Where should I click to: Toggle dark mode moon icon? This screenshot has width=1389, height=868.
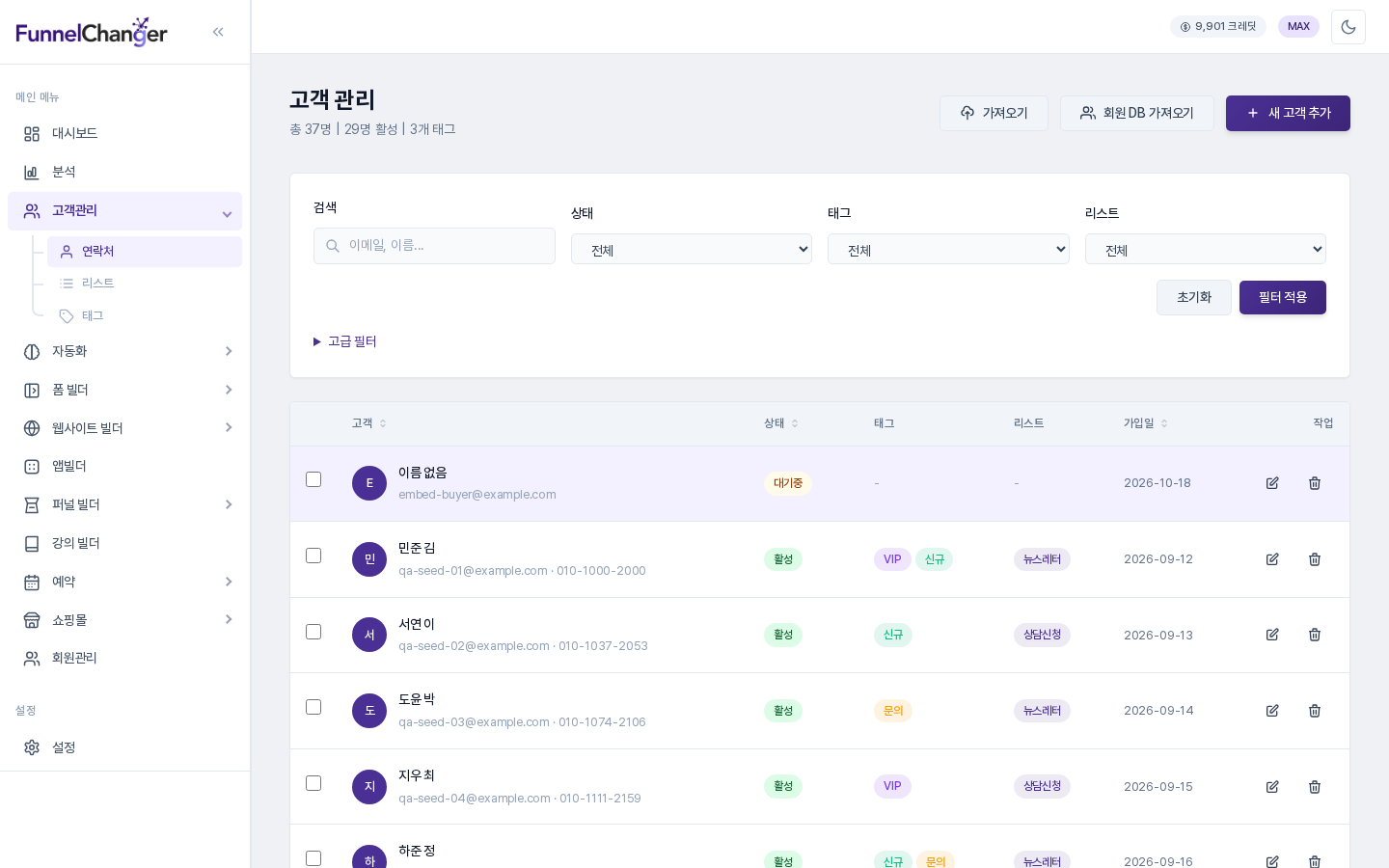pos(1348,27)
